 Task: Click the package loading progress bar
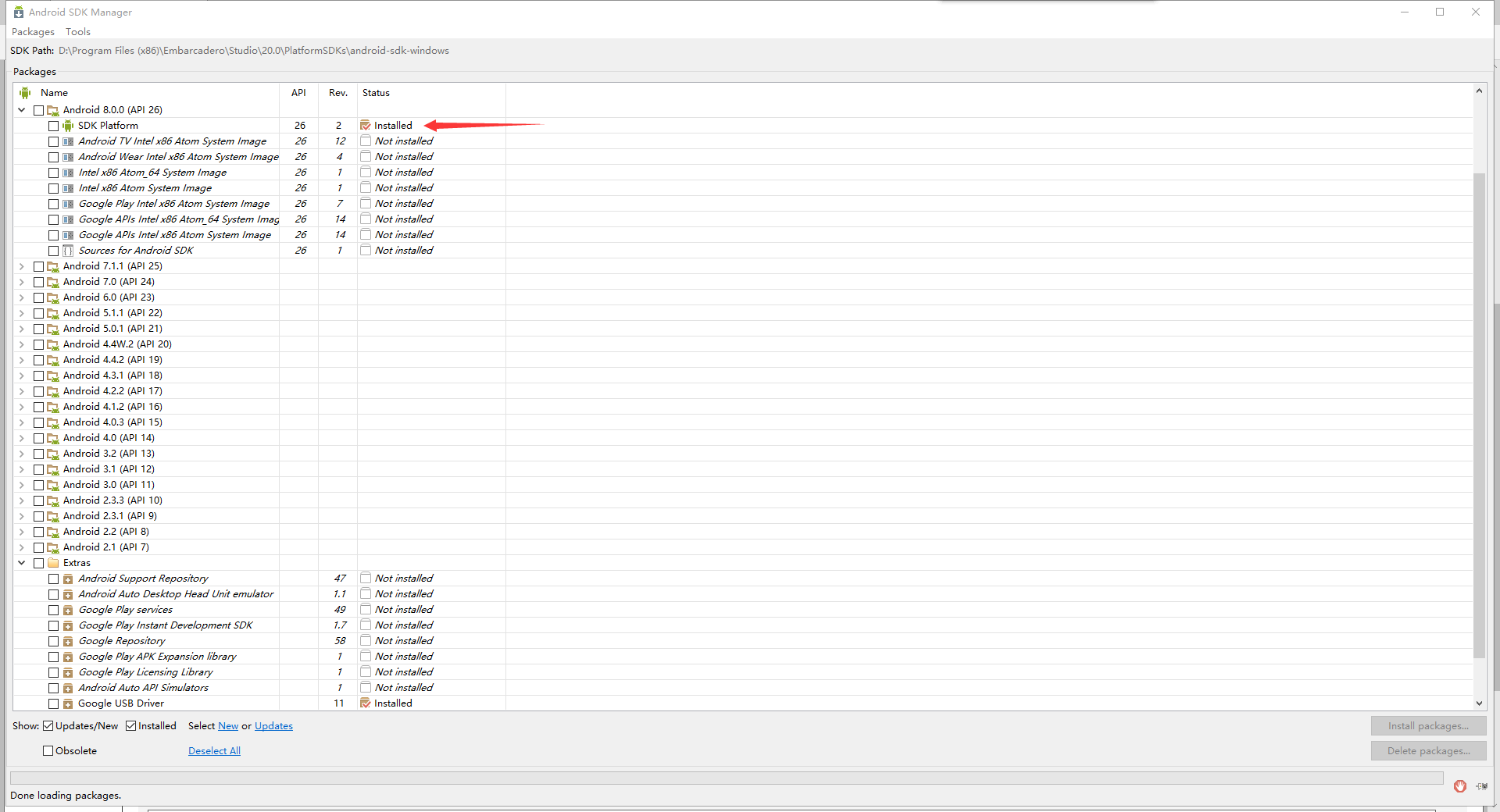(x=727, y=778)
